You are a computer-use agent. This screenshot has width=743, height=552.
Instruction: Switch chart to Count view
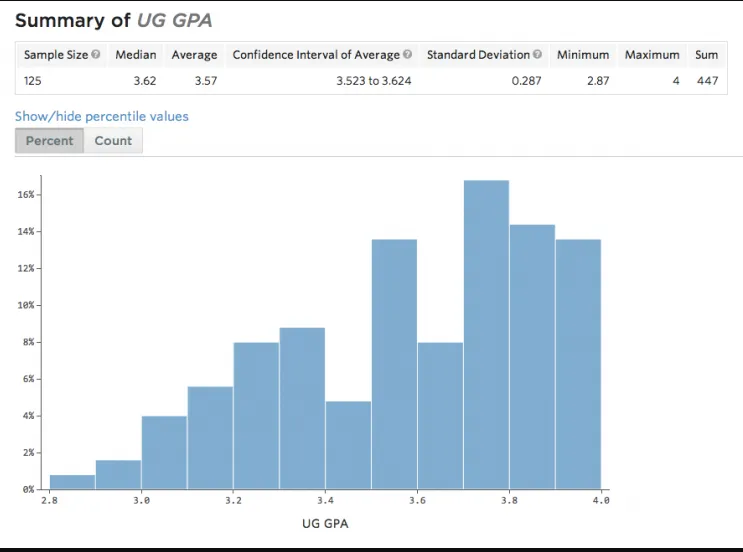click(x=113, y=141)
